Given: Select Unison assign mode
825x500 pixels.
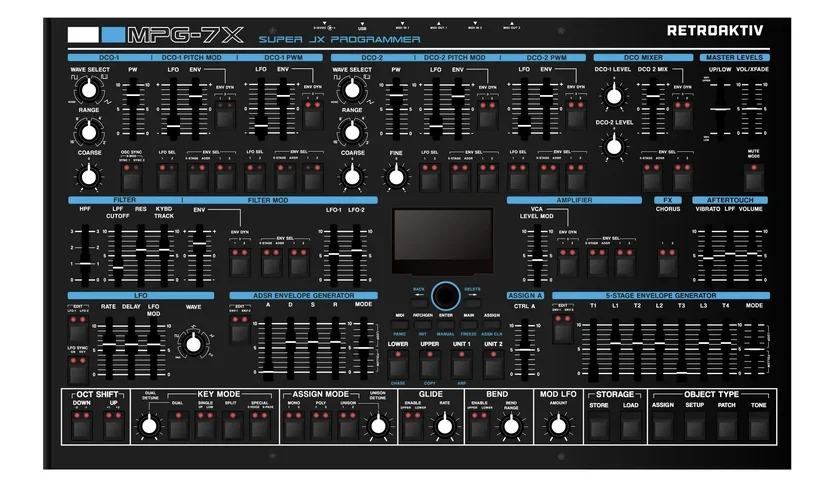Looking at the screenshot, I should [x=348, y=425].
